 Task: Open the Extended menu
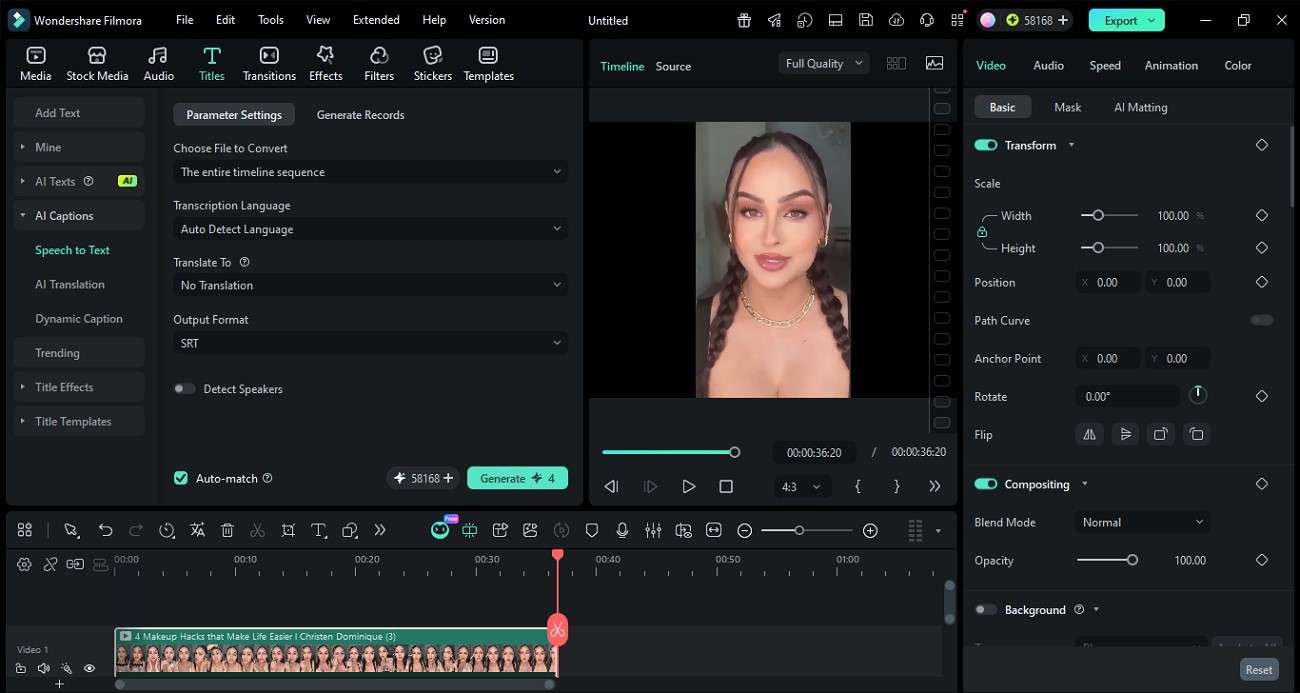coord(376,20)
